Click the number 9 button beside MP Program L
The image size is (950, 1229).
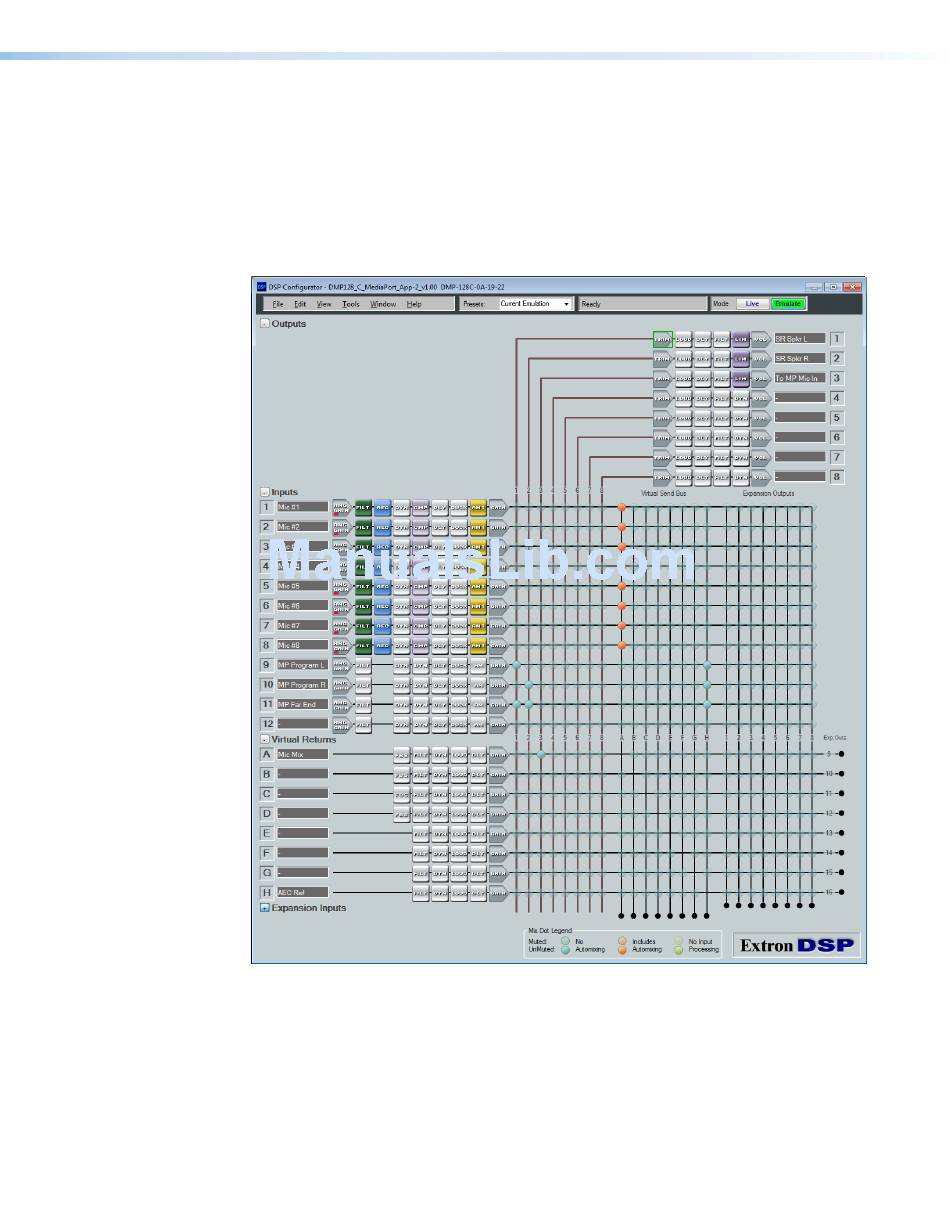tap(267, 665)
